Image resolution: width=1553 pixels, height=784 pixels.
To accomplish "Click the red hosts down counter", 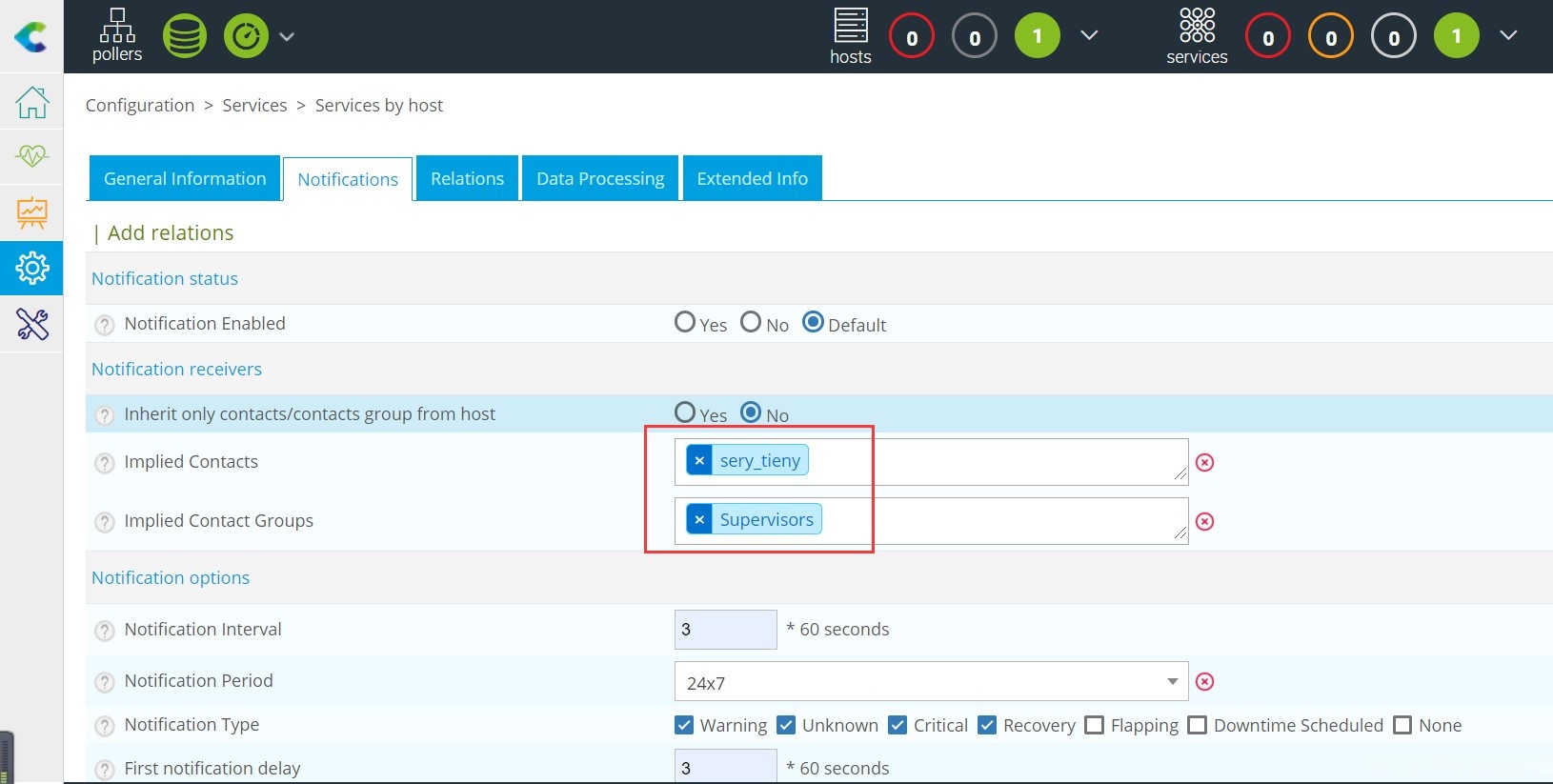I will point(912,37).
